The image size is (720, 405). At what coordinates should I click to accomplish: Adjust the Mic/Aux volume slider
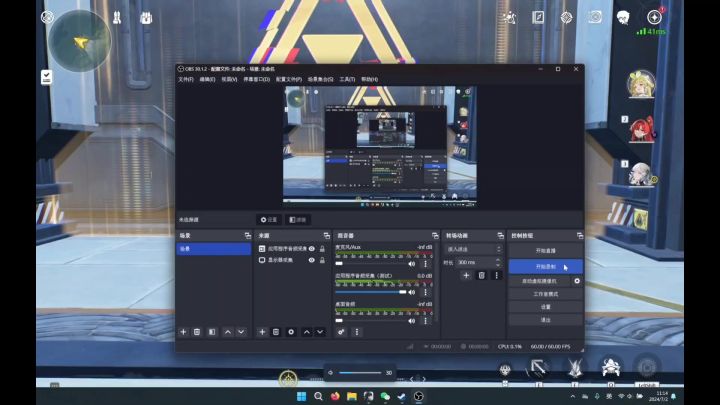click(371, 264)
